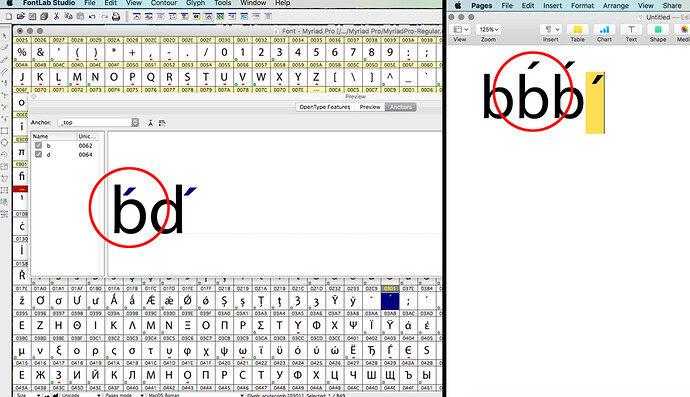Open the Format menu in Pages
This screenshot has height=397, width=690.
point(582,6)
